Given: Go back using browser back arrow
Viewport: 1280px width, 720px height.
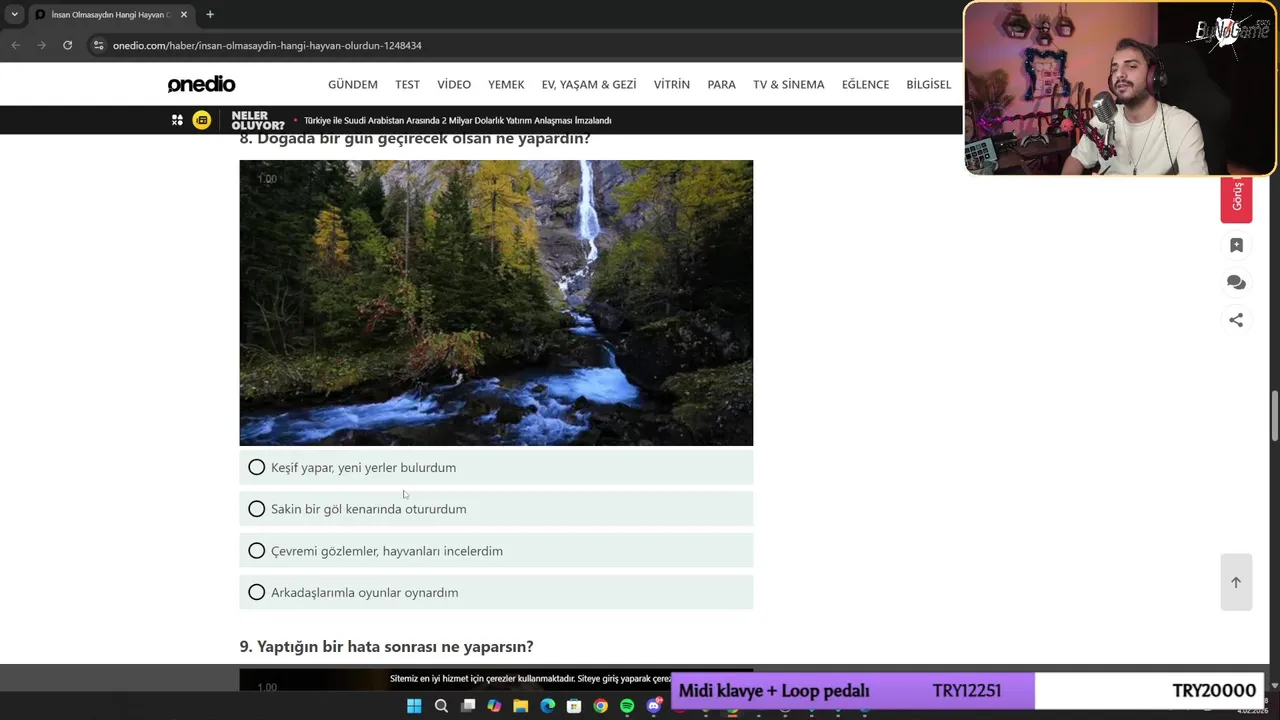Looking at the screenshot, I should [x=15, y=45].
